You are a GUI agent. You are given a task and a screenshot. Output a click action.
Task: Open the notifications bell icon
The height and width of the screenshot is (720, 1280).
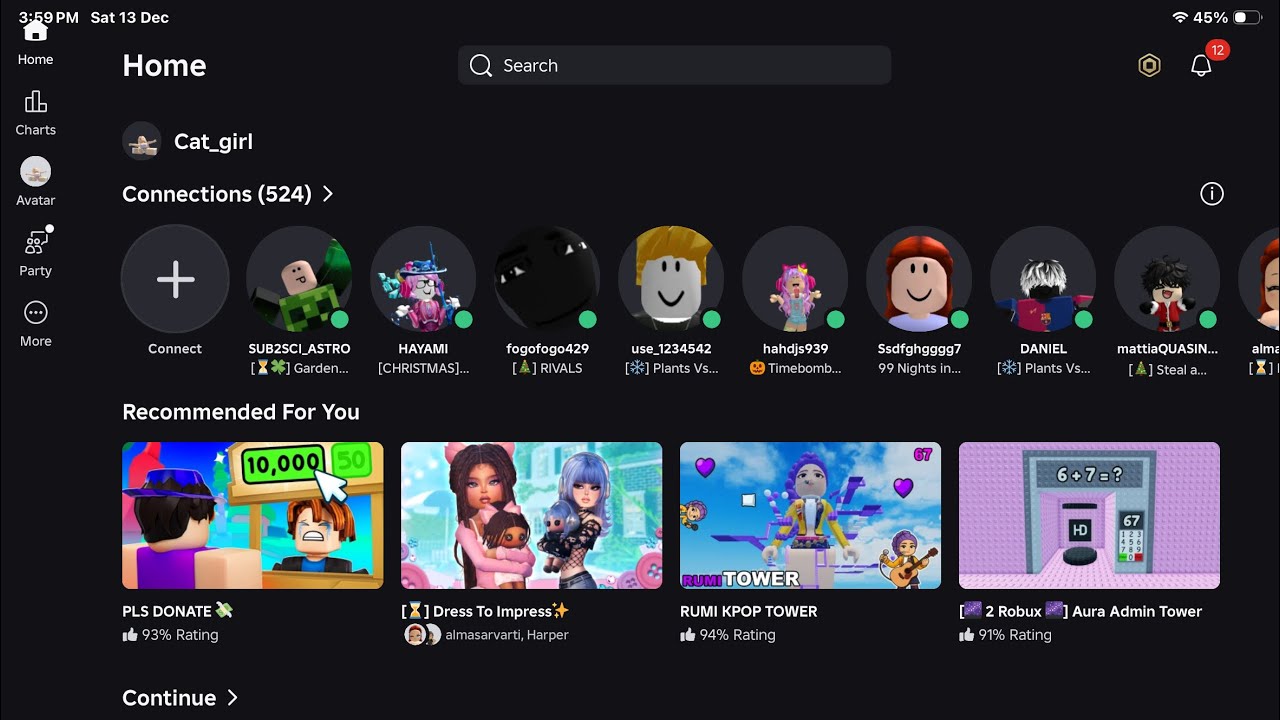(1201, 66)
